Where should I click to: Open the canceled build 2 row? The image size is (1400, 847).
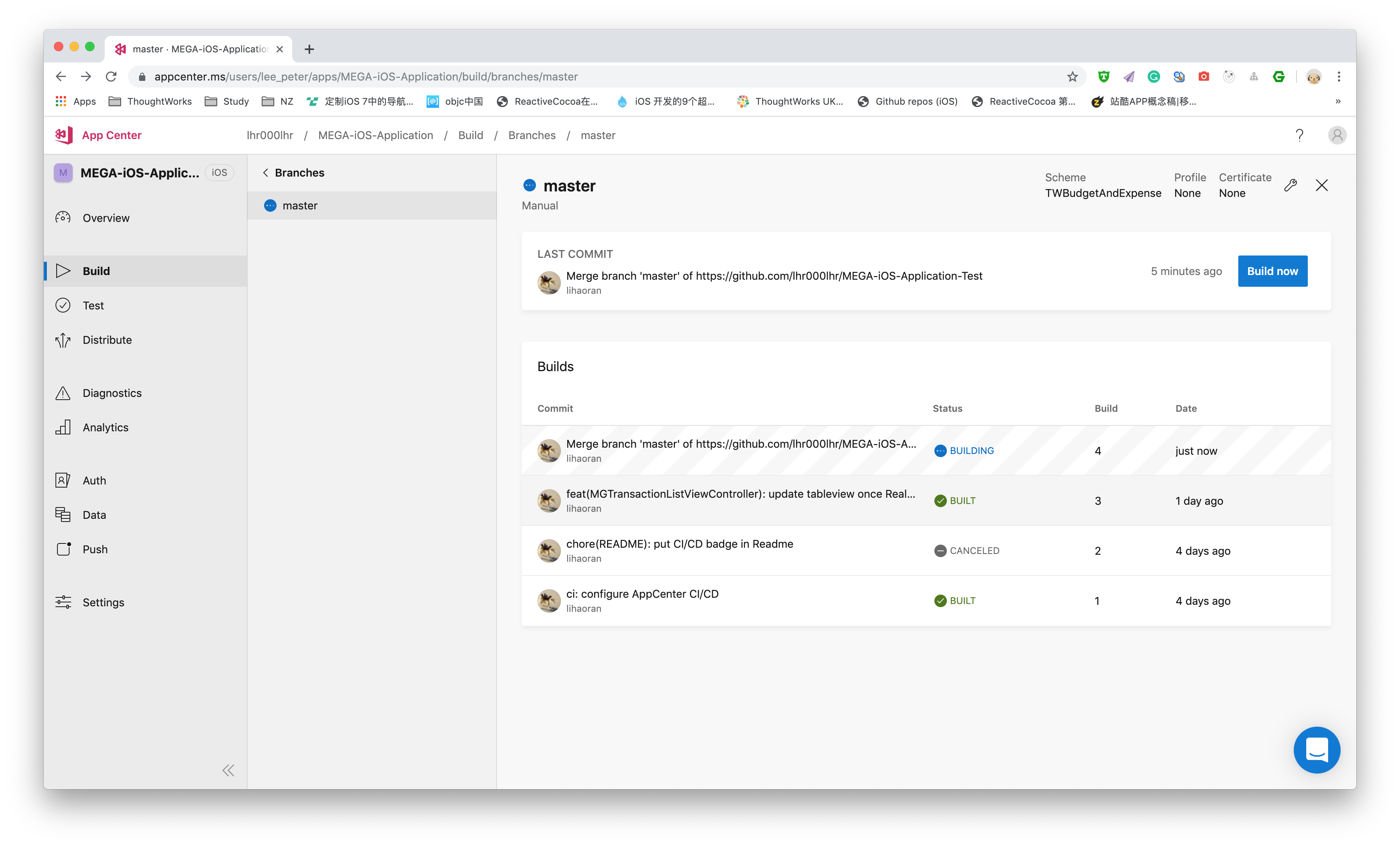tap(925, 551)
